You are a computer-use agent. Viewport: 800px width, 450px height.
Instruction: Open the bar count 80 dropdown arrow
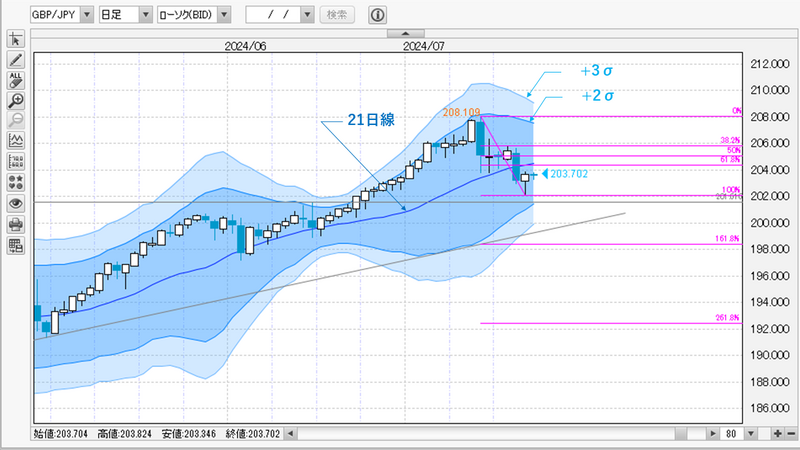[751, 434]
